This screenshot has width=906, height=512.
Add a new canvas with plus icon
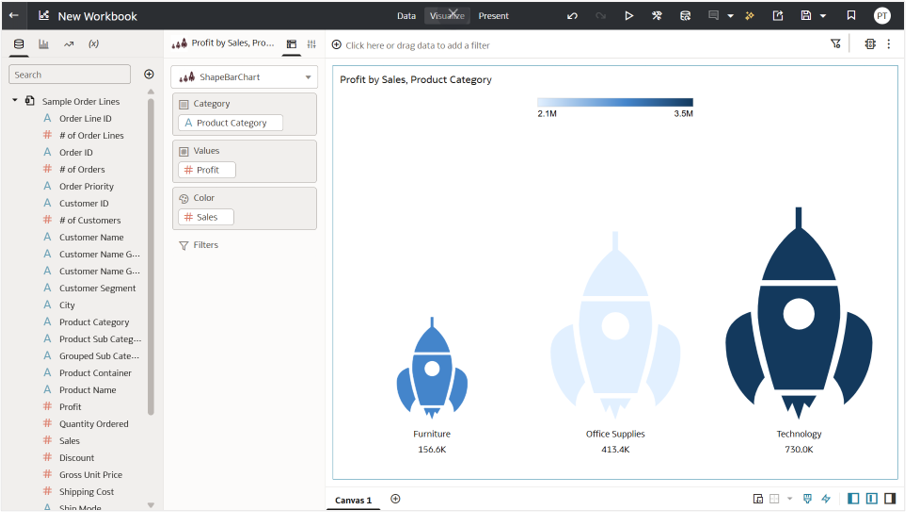[395, 499]
